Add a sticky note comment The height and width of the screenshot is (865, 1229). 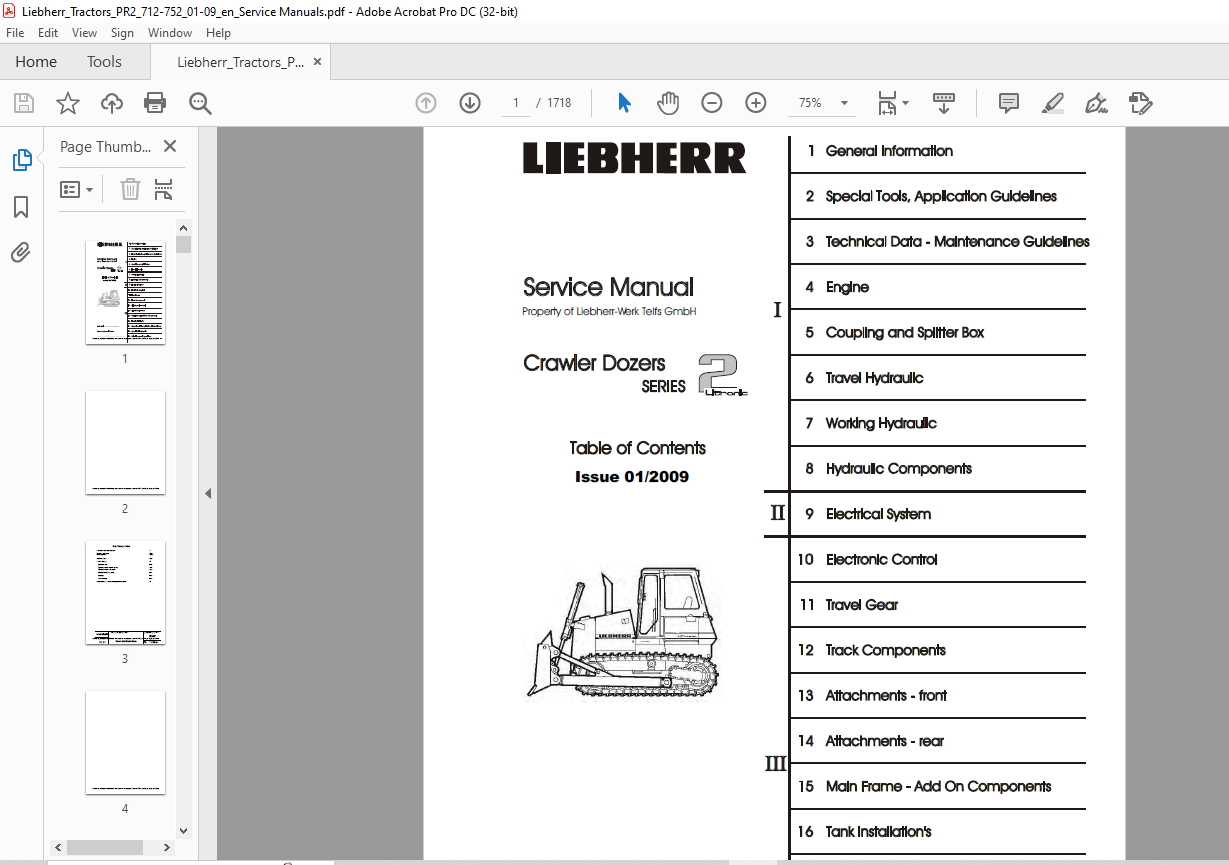(x=1009, y=103)
